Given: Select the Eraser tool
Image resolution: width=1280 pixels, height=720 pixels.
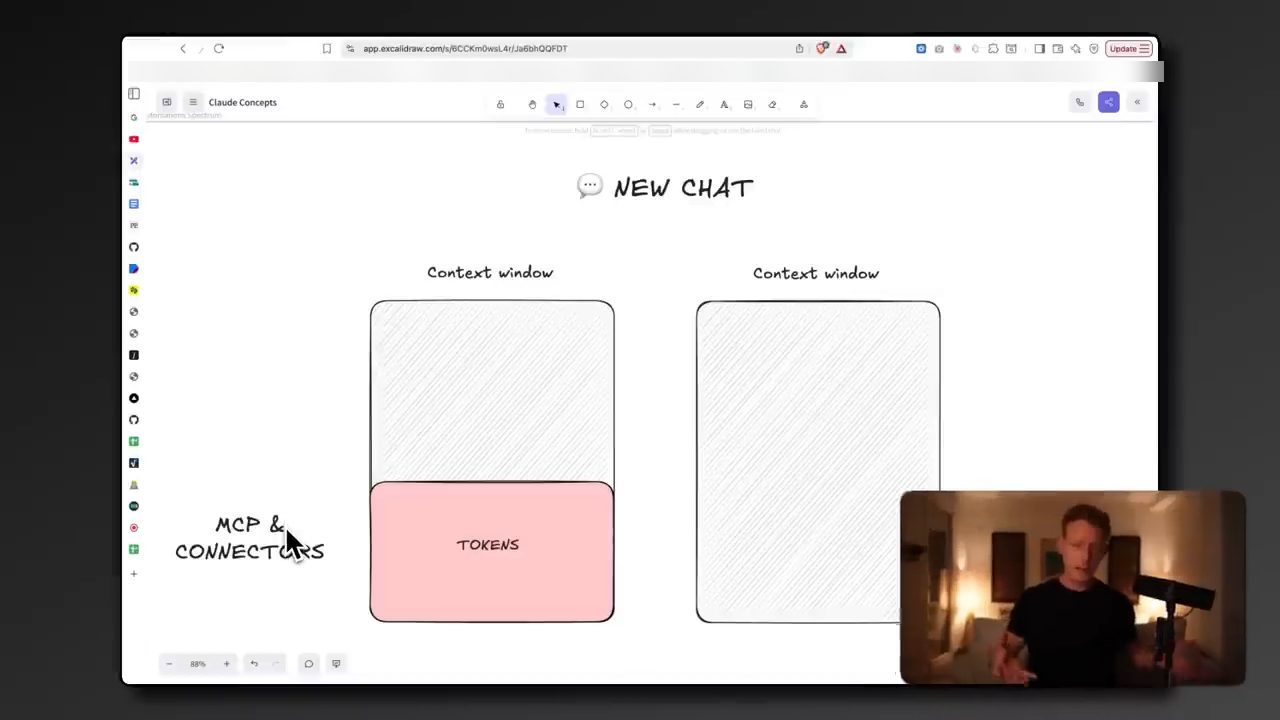Looking at the screenshot, I should [x=772, y=104].
